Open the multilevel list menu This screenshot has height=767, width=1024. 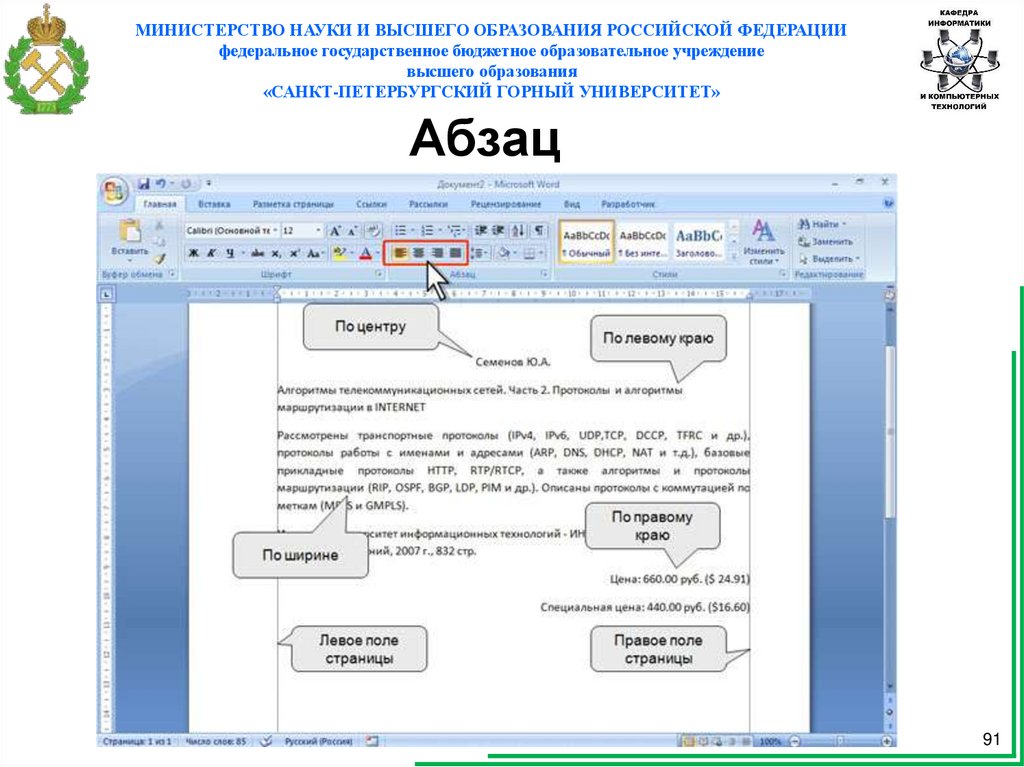(x=455, y=231)
